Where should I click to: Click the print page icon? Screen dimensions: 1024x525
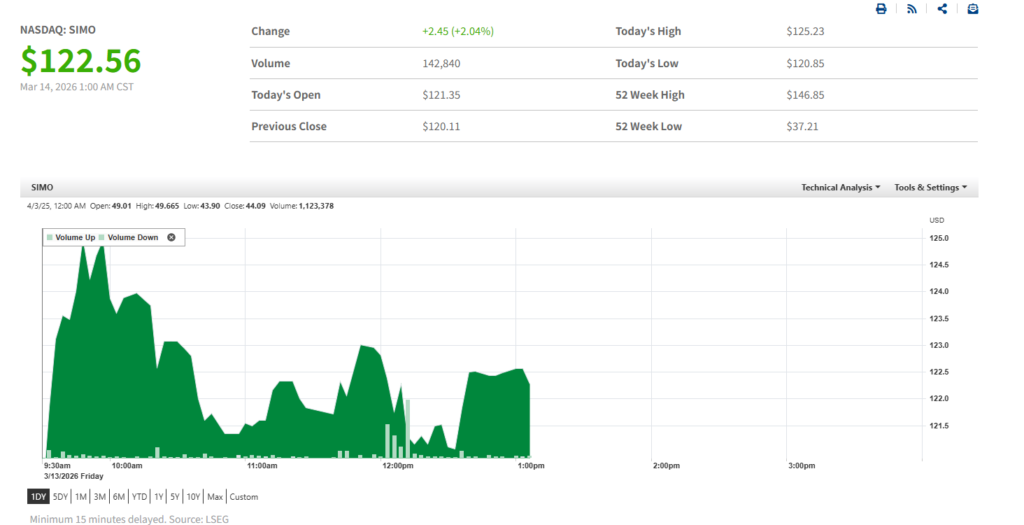(881, 9)
